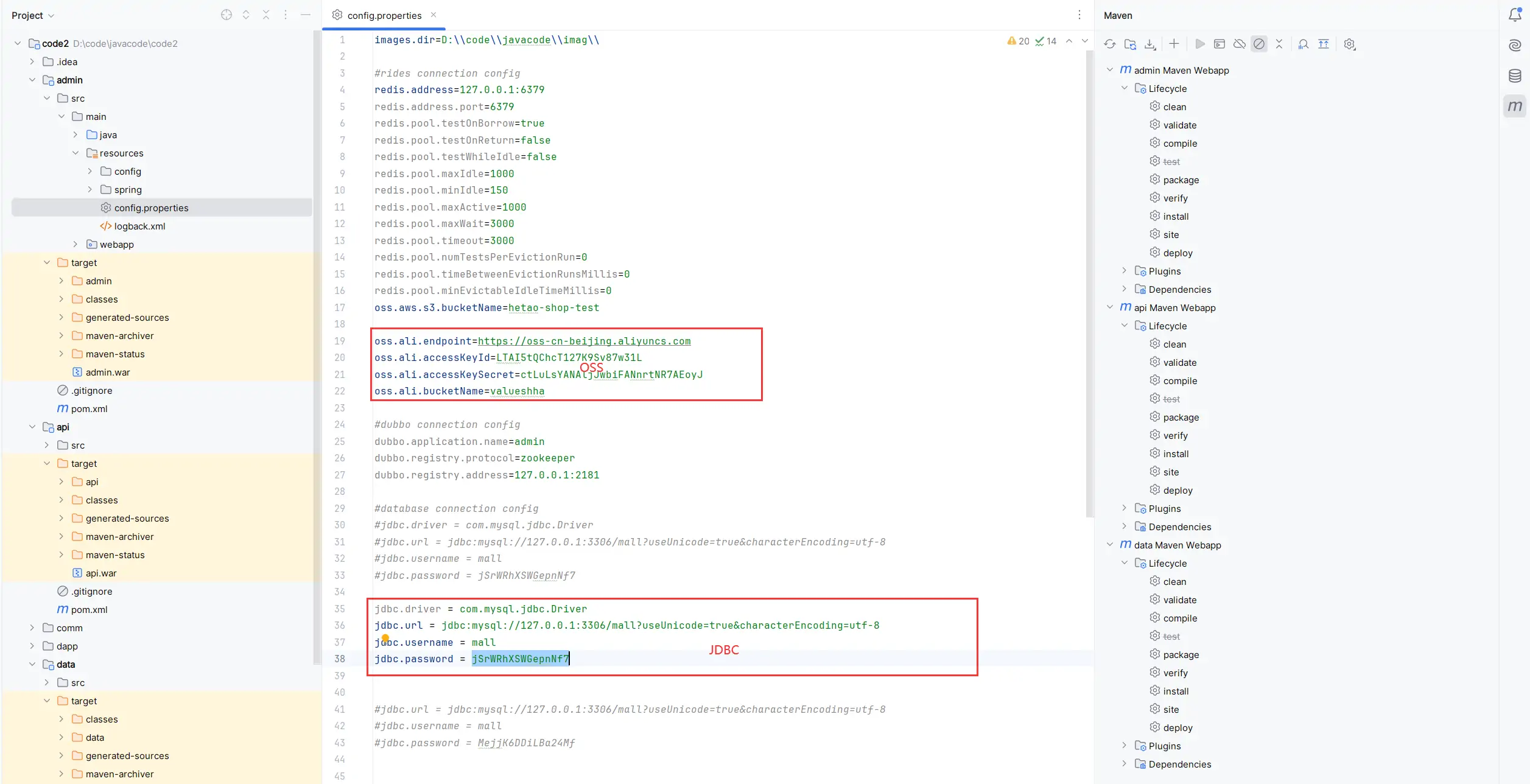1530x784 pixels.
Task: Collapse the admin module folder
Action: [32, 80]
